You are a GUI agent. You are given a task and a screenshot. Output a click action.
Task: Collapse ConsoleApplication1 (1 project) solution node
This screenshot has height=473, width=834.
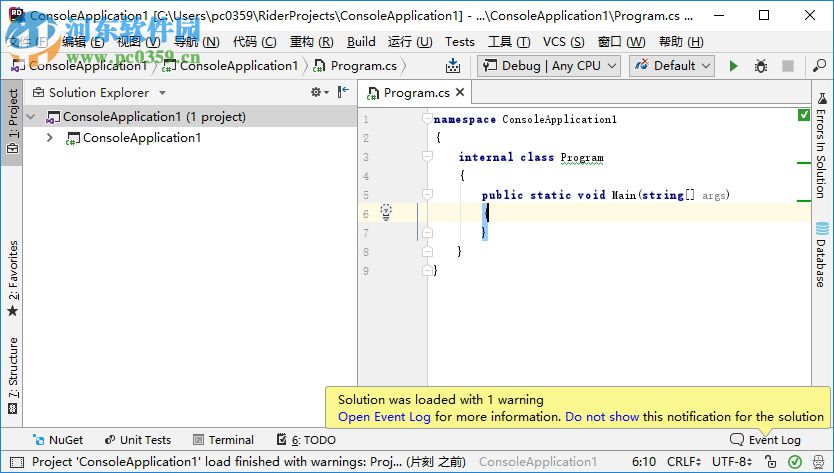coord(31,117)
